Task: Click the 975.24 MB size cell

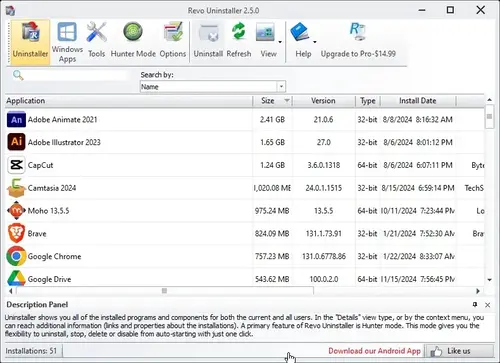Action: coord(272,211)
